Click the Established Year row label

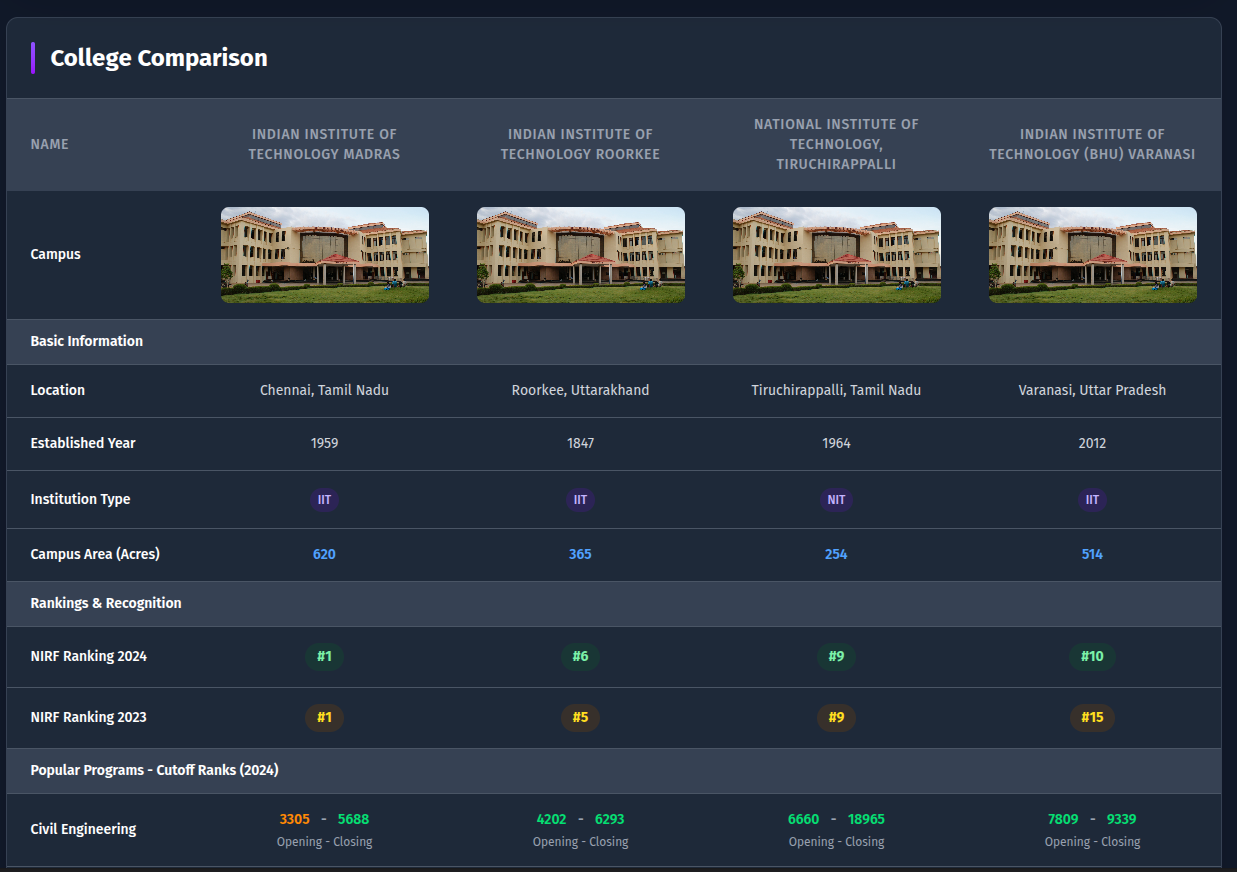pyautogui.click(x=83, y=443)
